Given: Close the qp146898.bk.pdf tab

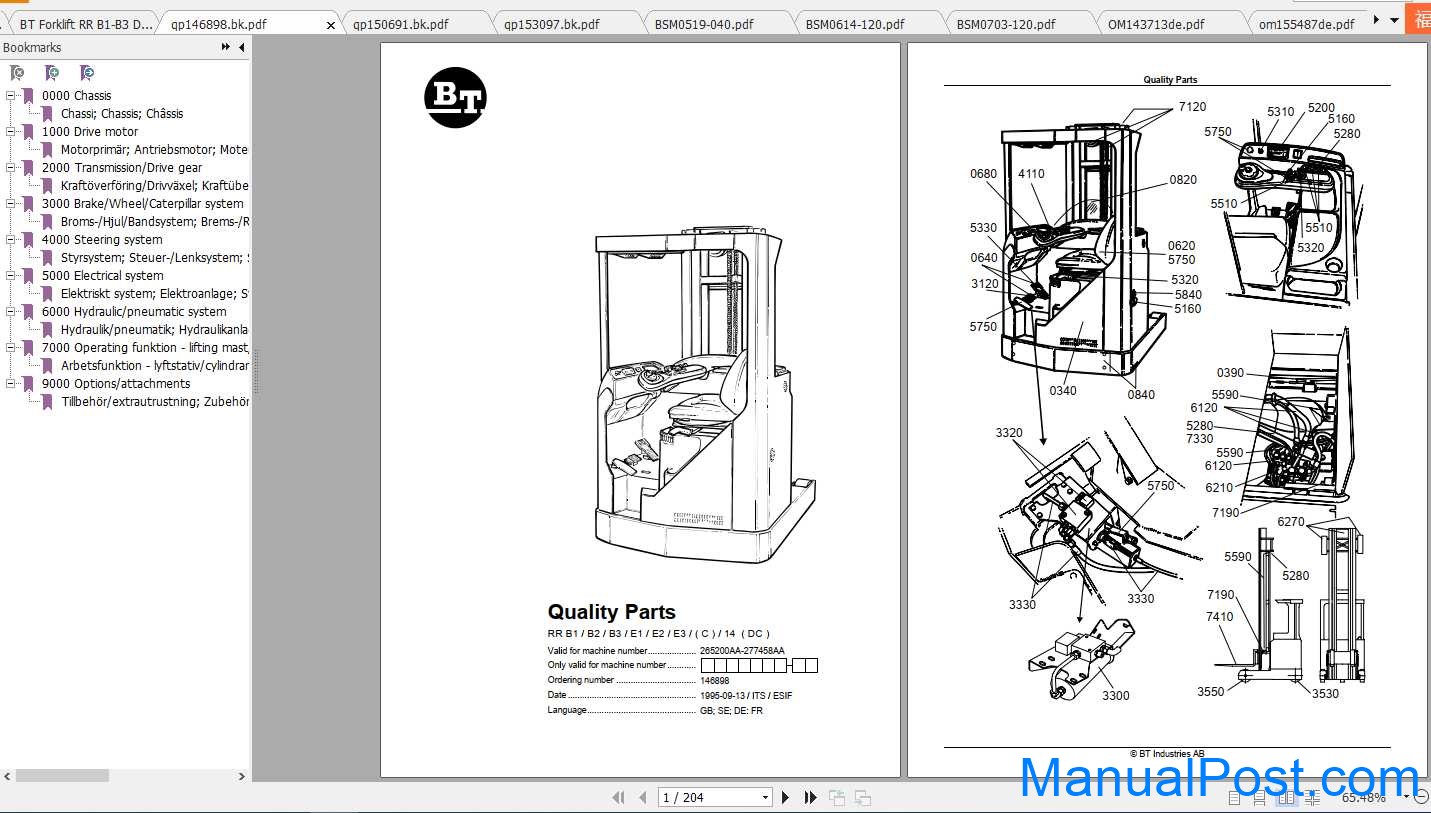Looking at the screenshot, I should [x=331, y=25].
